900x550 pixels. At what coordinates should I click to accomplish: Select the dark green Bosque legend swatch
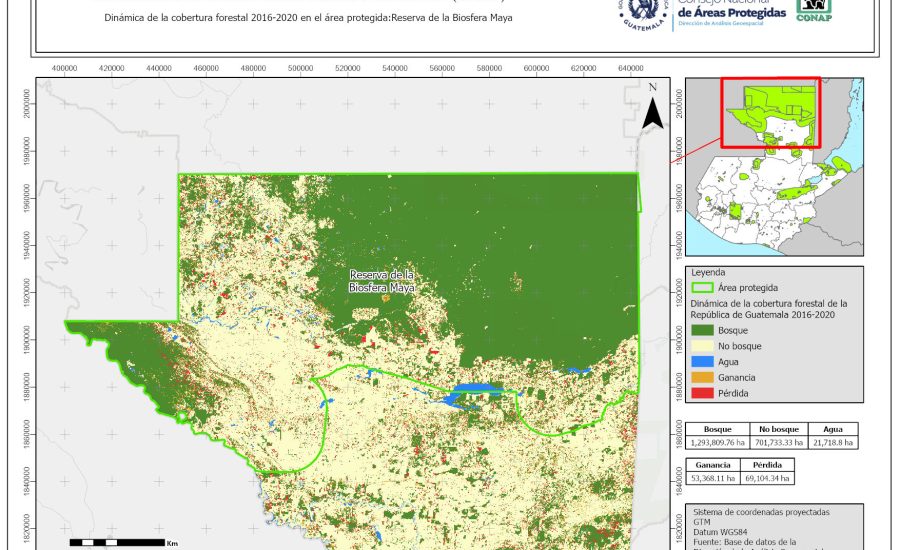pyautogui.click(x=703, y=329)
